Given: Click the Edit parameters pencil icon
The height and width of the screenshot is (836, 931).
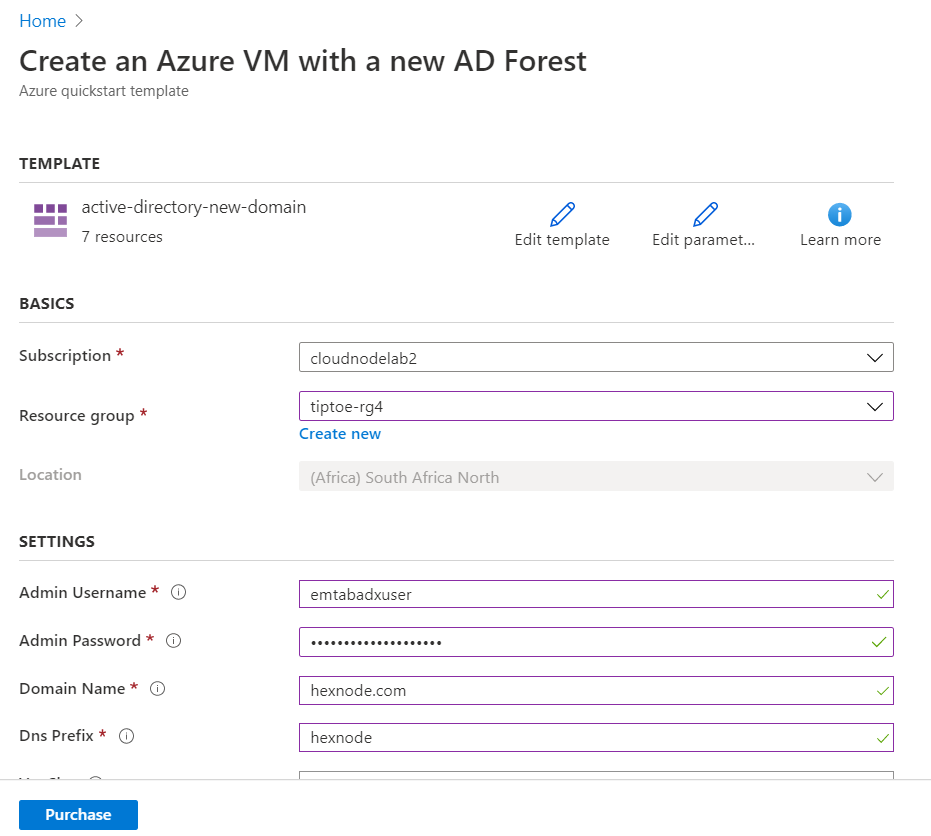Looking at the screenshot, I should click(x=705, y=214).
